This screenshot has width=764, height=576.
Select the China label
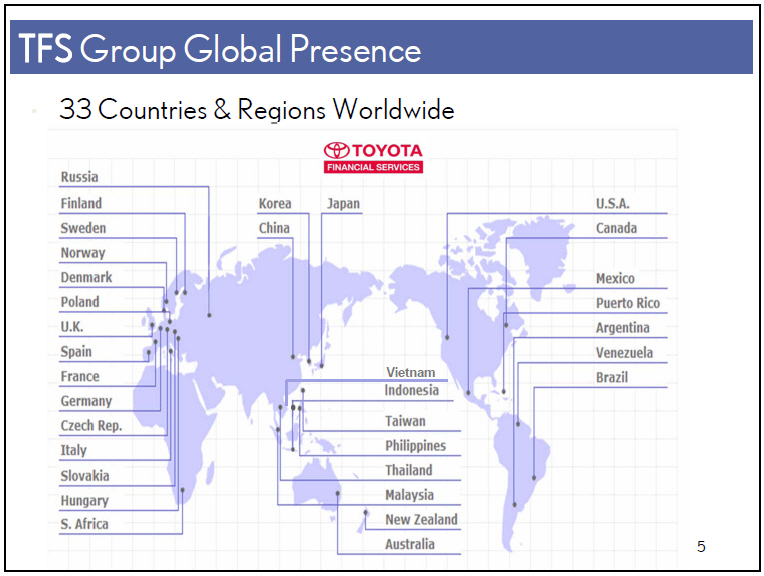tap(274, 228)
